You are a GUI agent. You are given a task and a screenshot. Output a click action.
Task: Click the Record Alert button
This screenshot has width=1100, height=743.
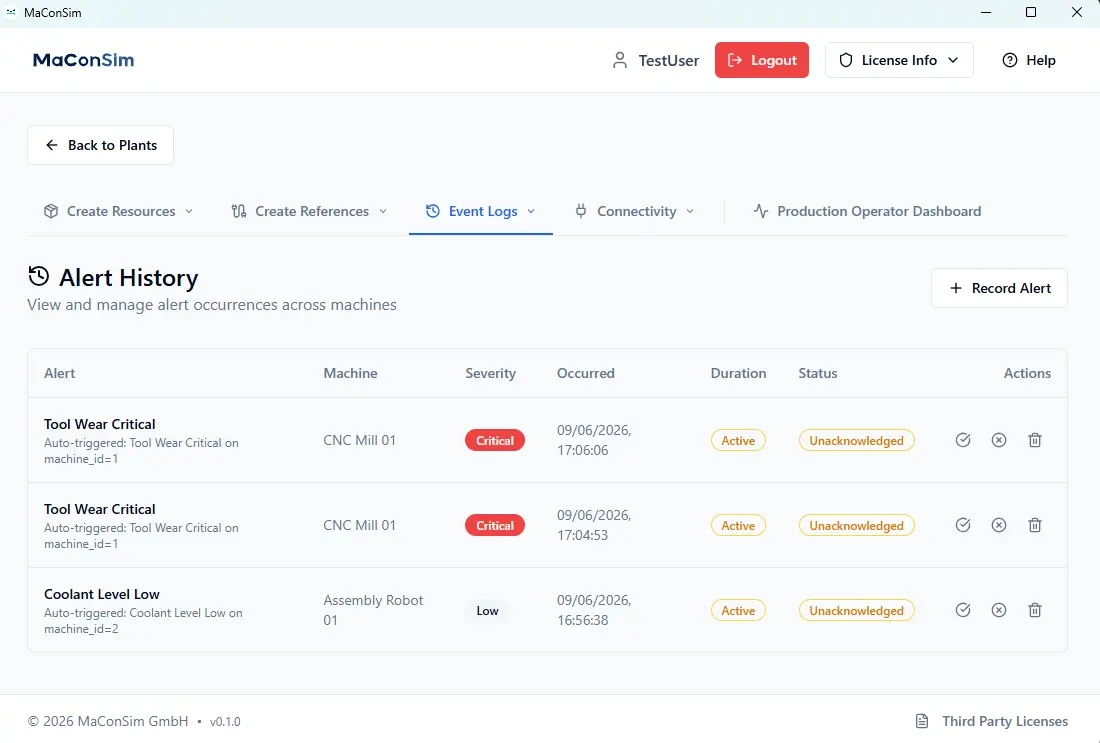999,288
